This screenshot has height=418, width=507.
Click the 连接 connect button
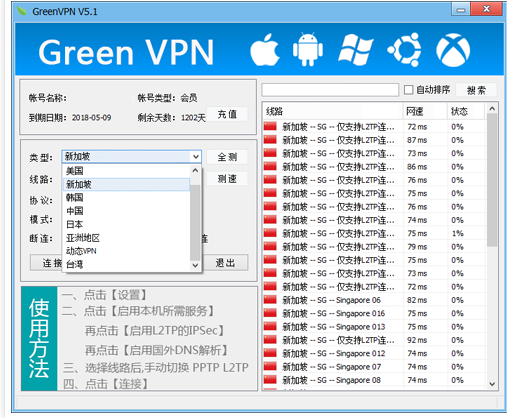[47, 263]
